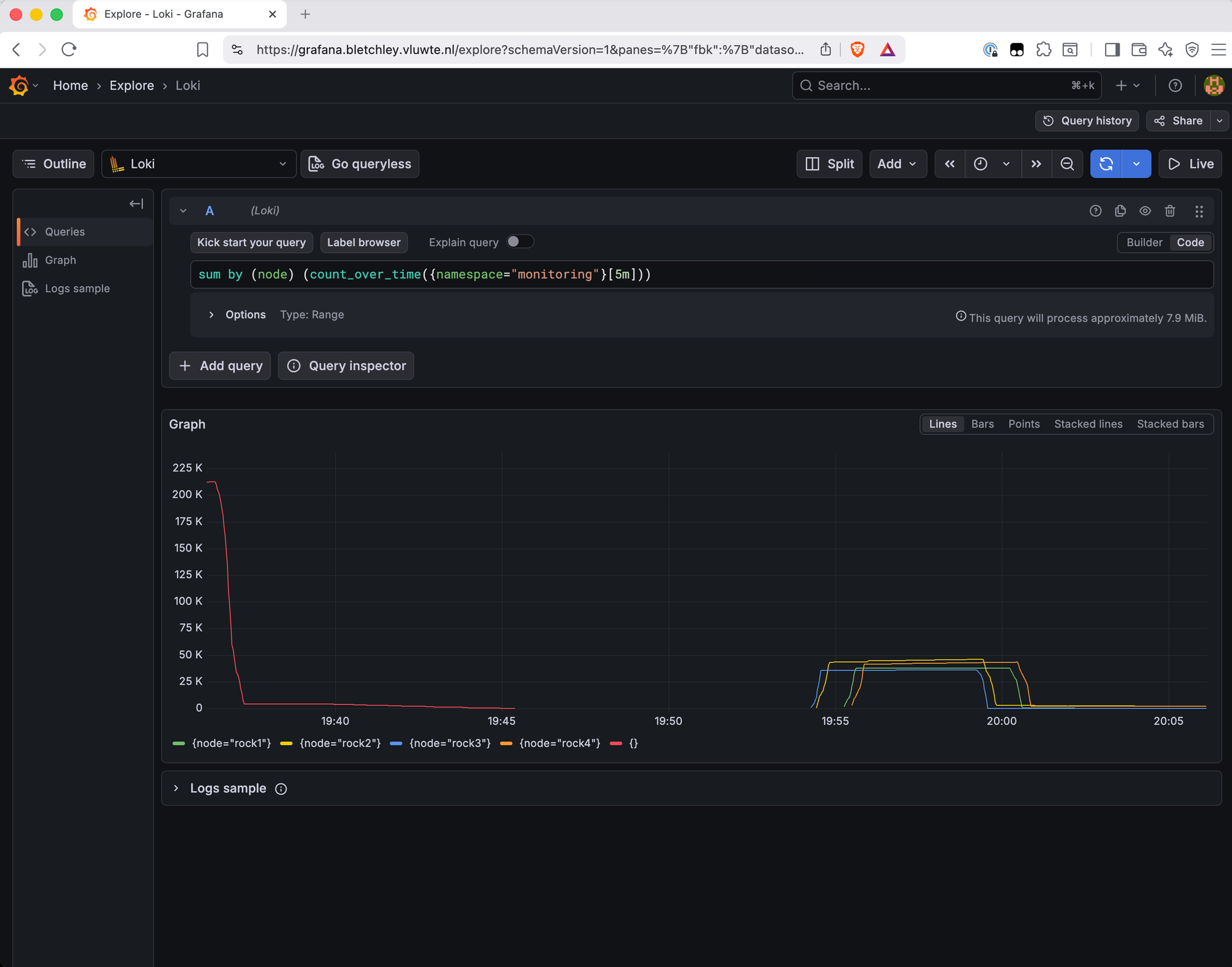Screen dimensions: 1232x967
Task: Click Kick start your query
Action: point(251,242)
